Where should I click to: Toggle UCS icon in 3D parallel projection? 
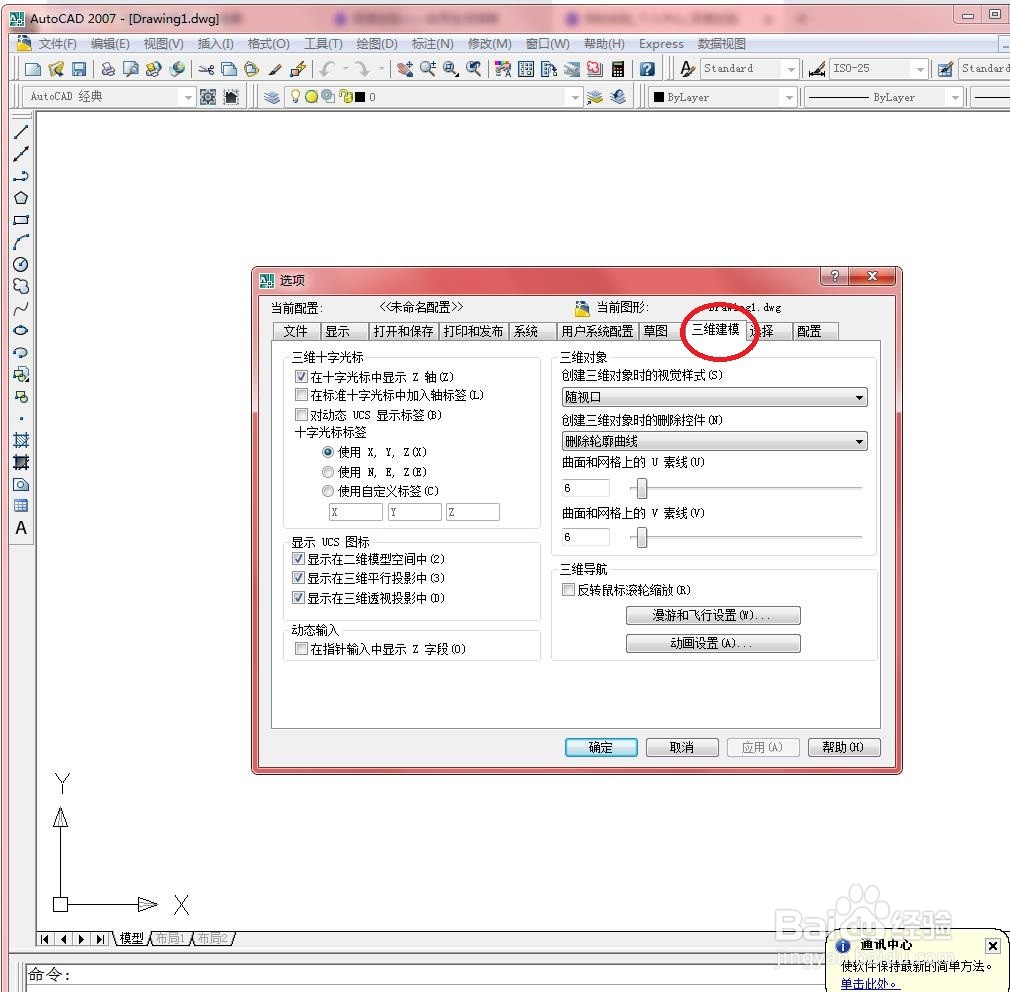point(298,578)
